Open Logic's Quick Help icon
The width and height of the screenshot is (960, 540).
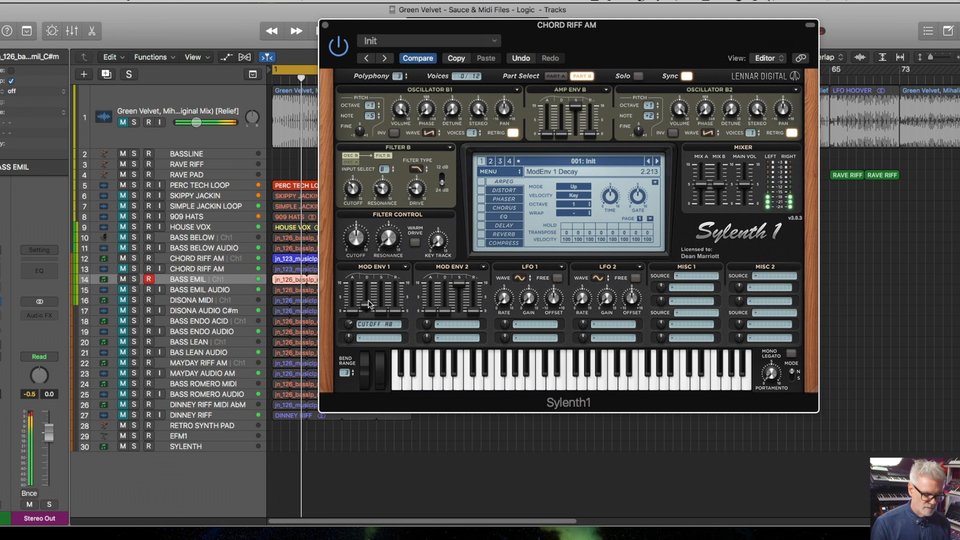coord(7,31)
